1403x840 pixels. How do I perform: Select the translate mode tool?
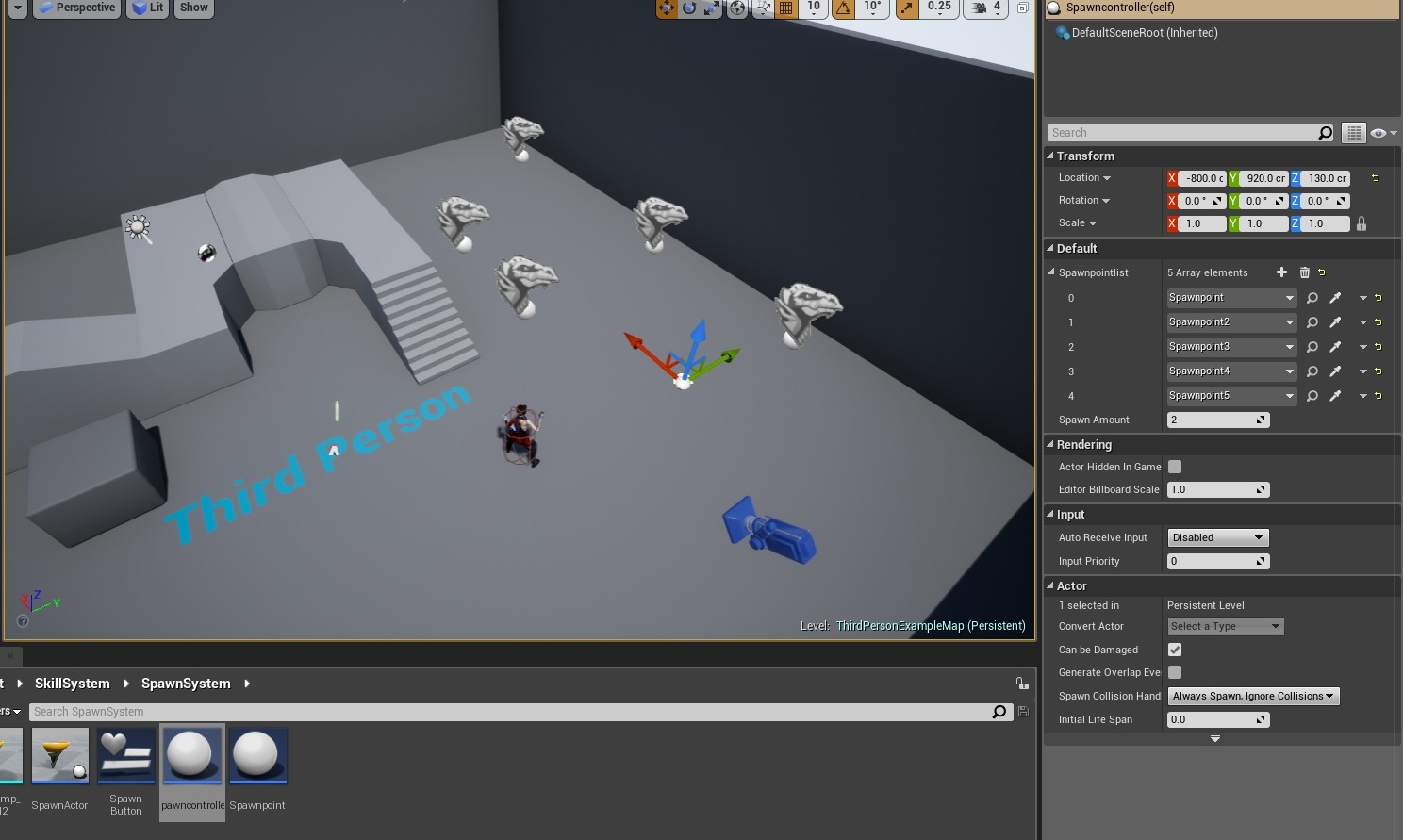click(x=667, y=8)
